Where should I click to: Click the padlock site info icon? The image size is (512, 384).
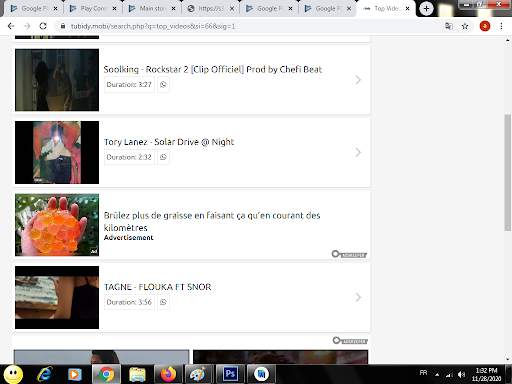click(63, 26)
